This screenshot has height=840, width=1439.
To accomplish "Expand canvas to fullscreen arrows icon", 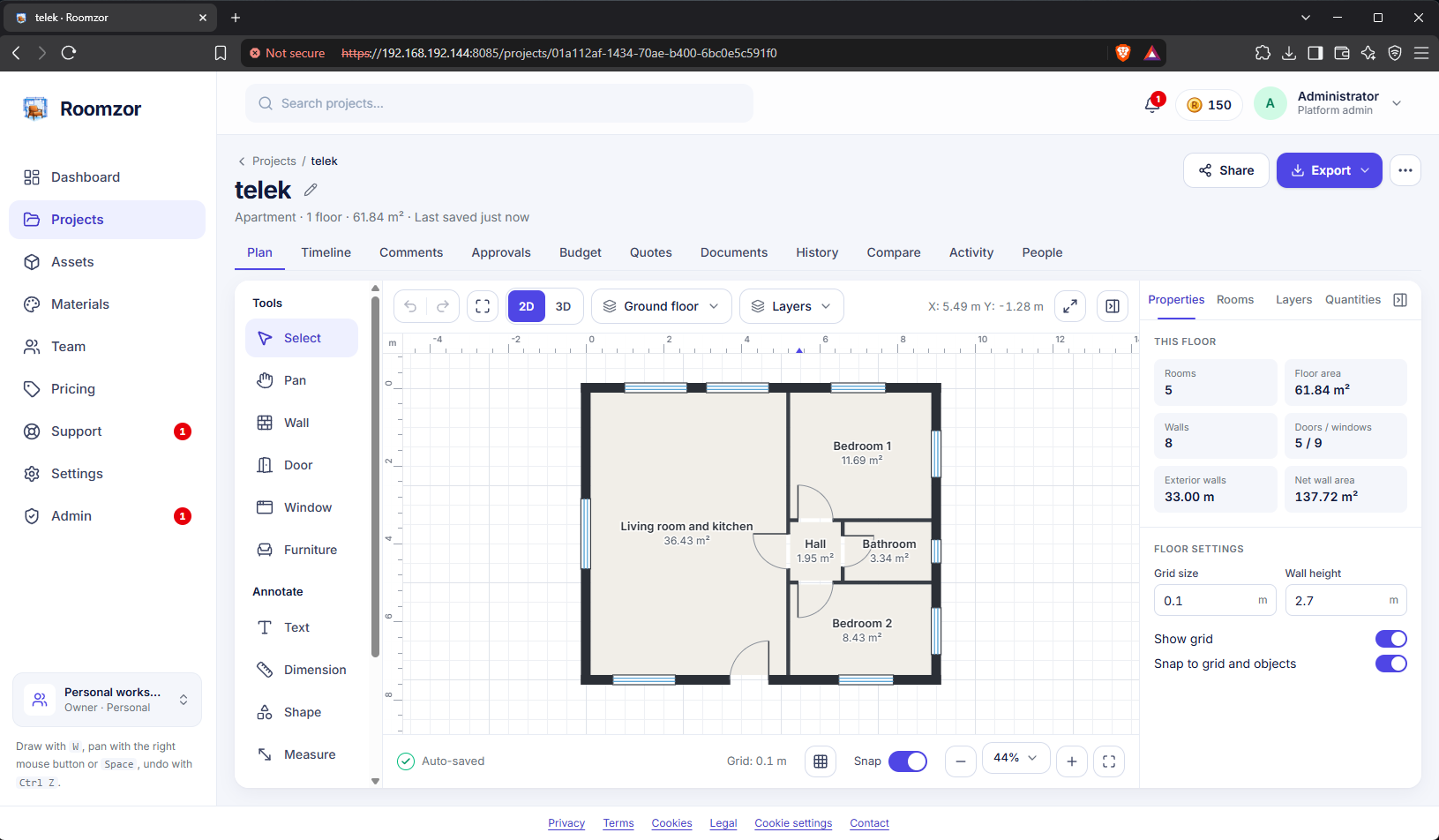I will [1069, 306].
